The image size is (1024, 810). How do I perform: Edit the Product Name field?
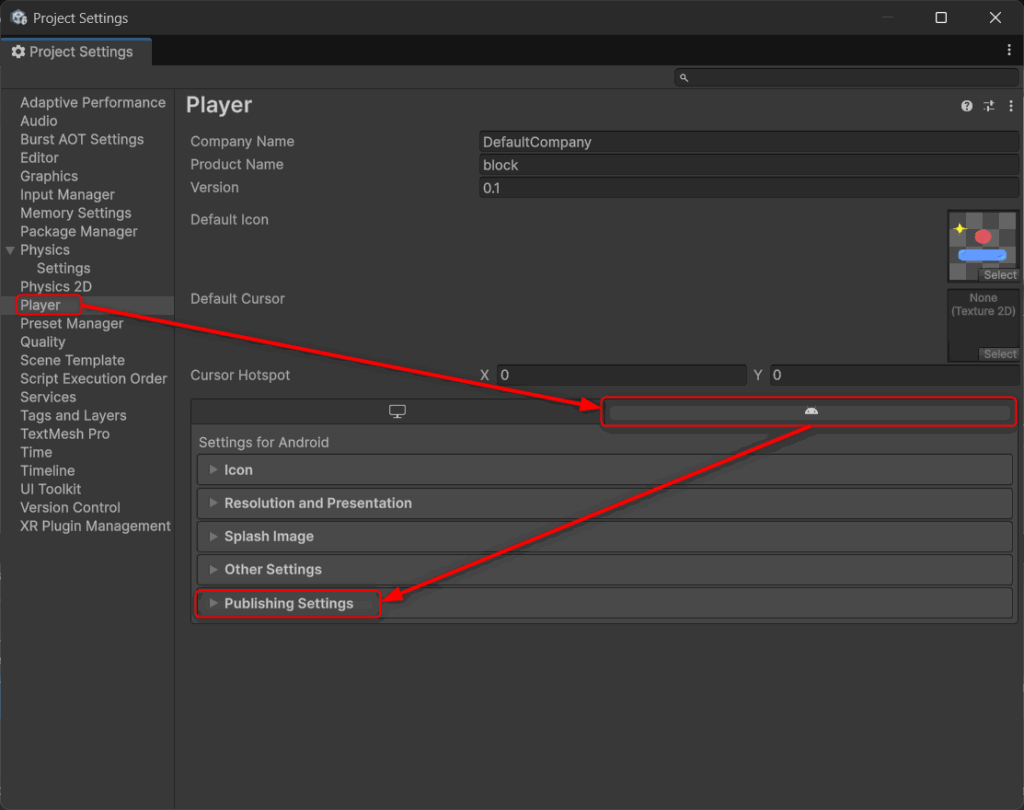(748, 165)
